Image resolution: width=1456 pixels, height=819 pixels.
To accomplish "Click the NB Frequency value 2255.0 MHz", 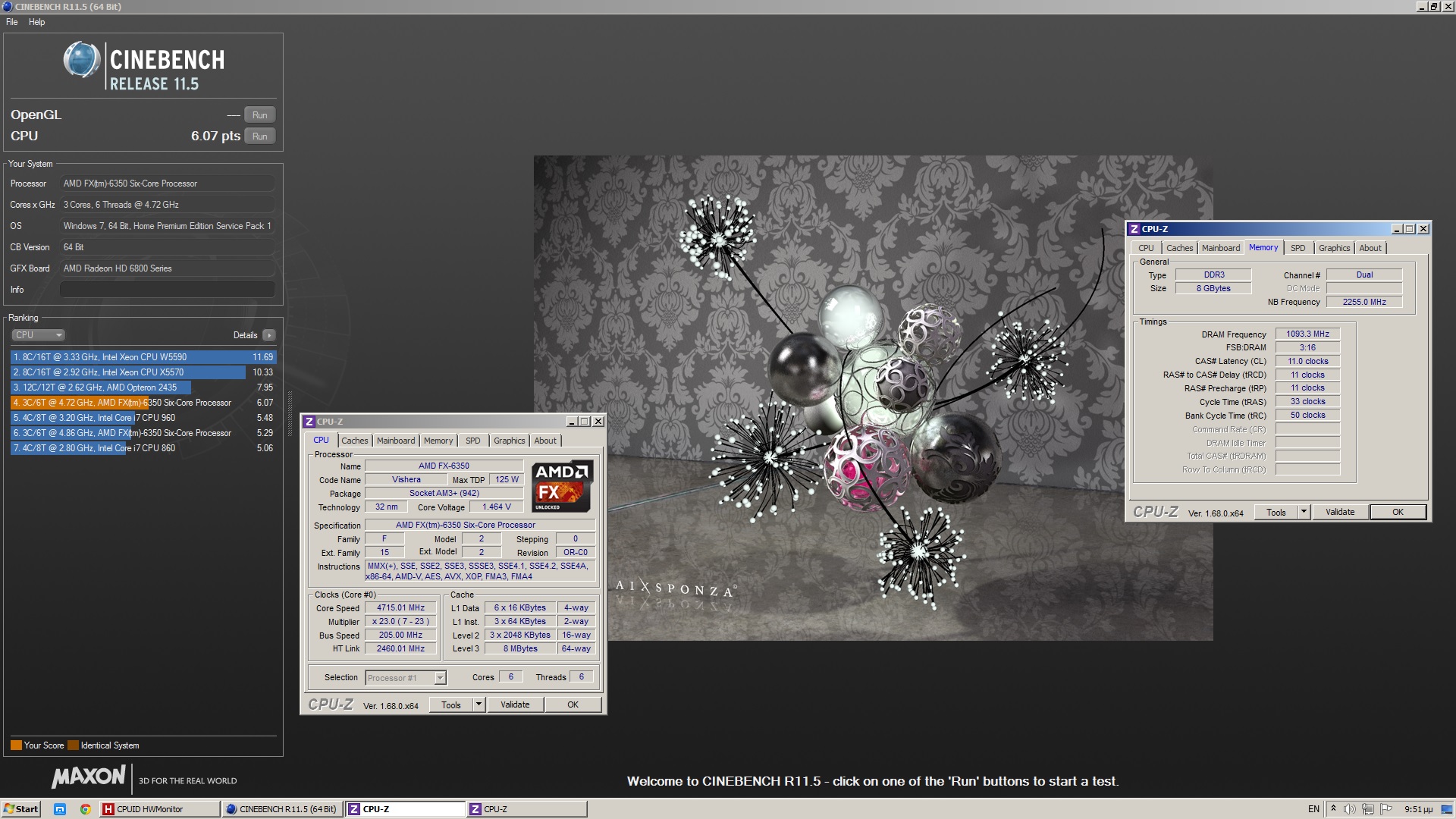I will point(1364,303).
